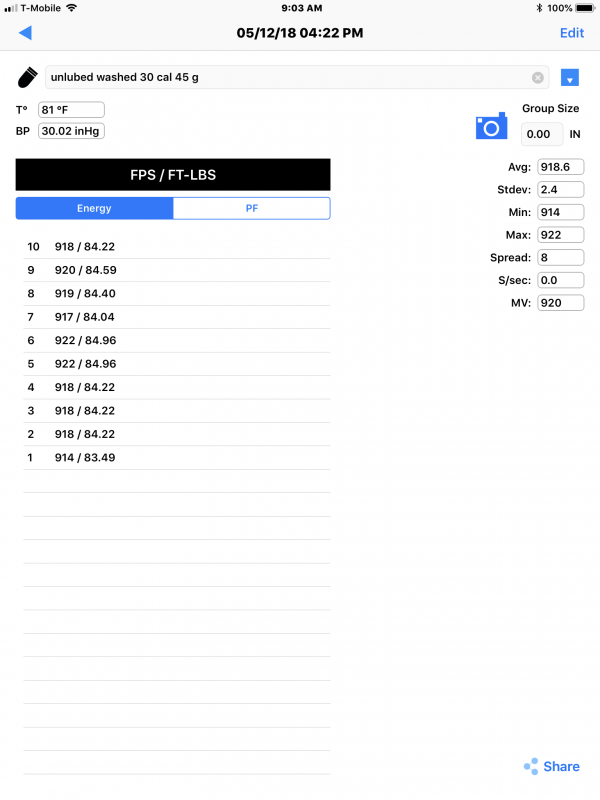Edit the temperature field 81 °F
Image resolution: width=600 pixels, height=800 pixels.
tap(71, 110)
